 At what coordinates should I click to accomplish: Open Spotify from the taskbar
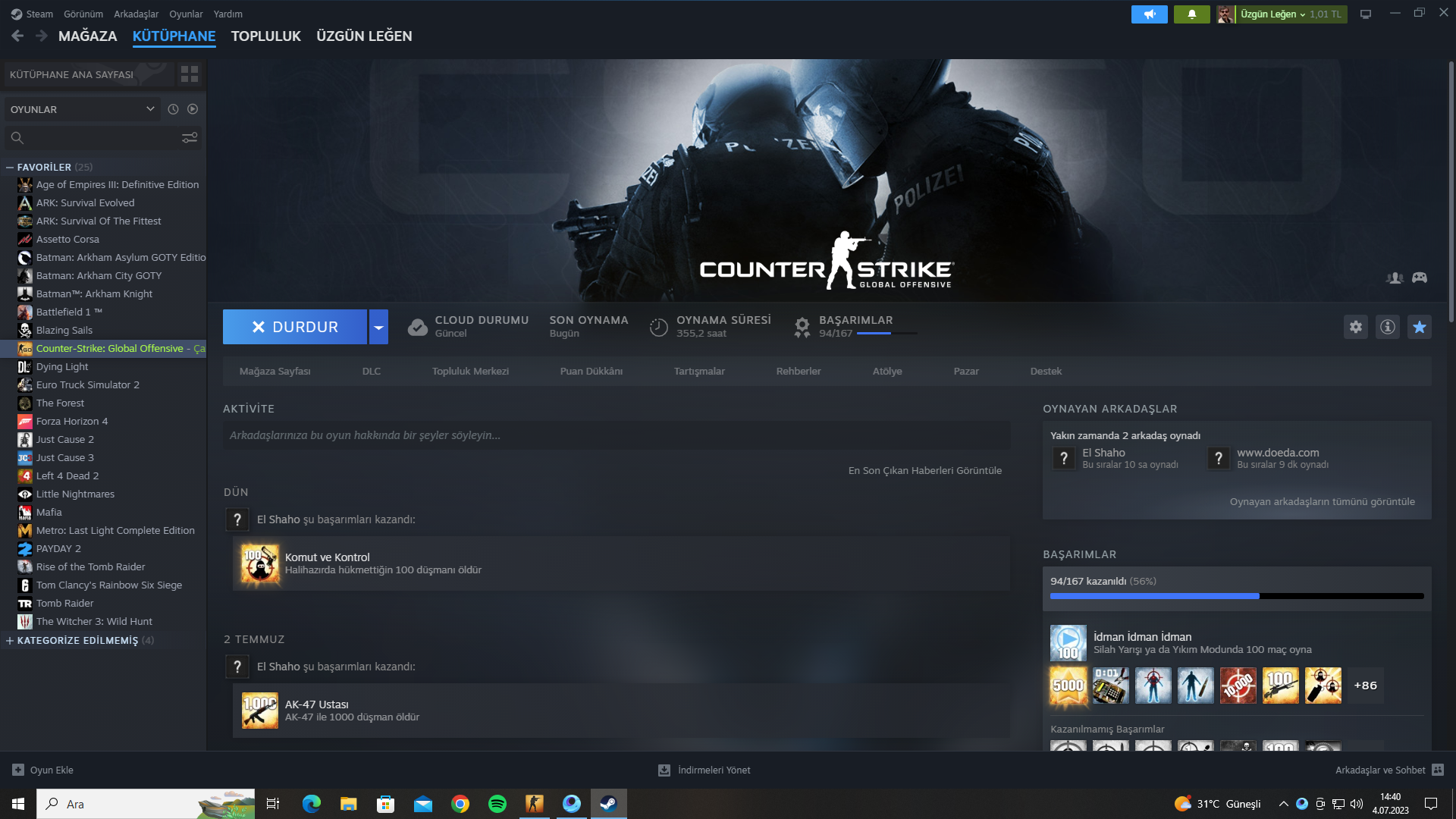[x=497, y=804]
